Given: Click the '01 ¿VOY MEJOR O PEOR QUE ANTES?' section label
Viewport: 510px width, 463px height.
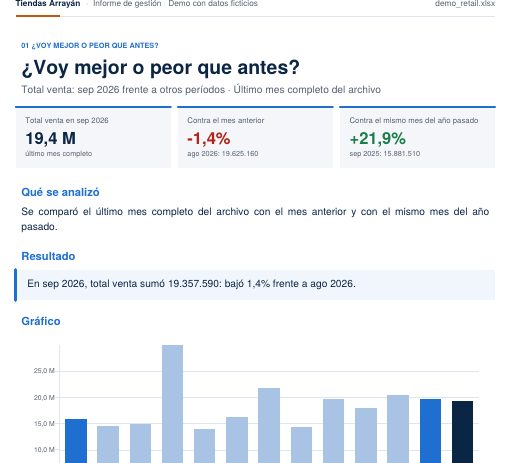Looking at the screenshot, I should (x=90, y=46).
